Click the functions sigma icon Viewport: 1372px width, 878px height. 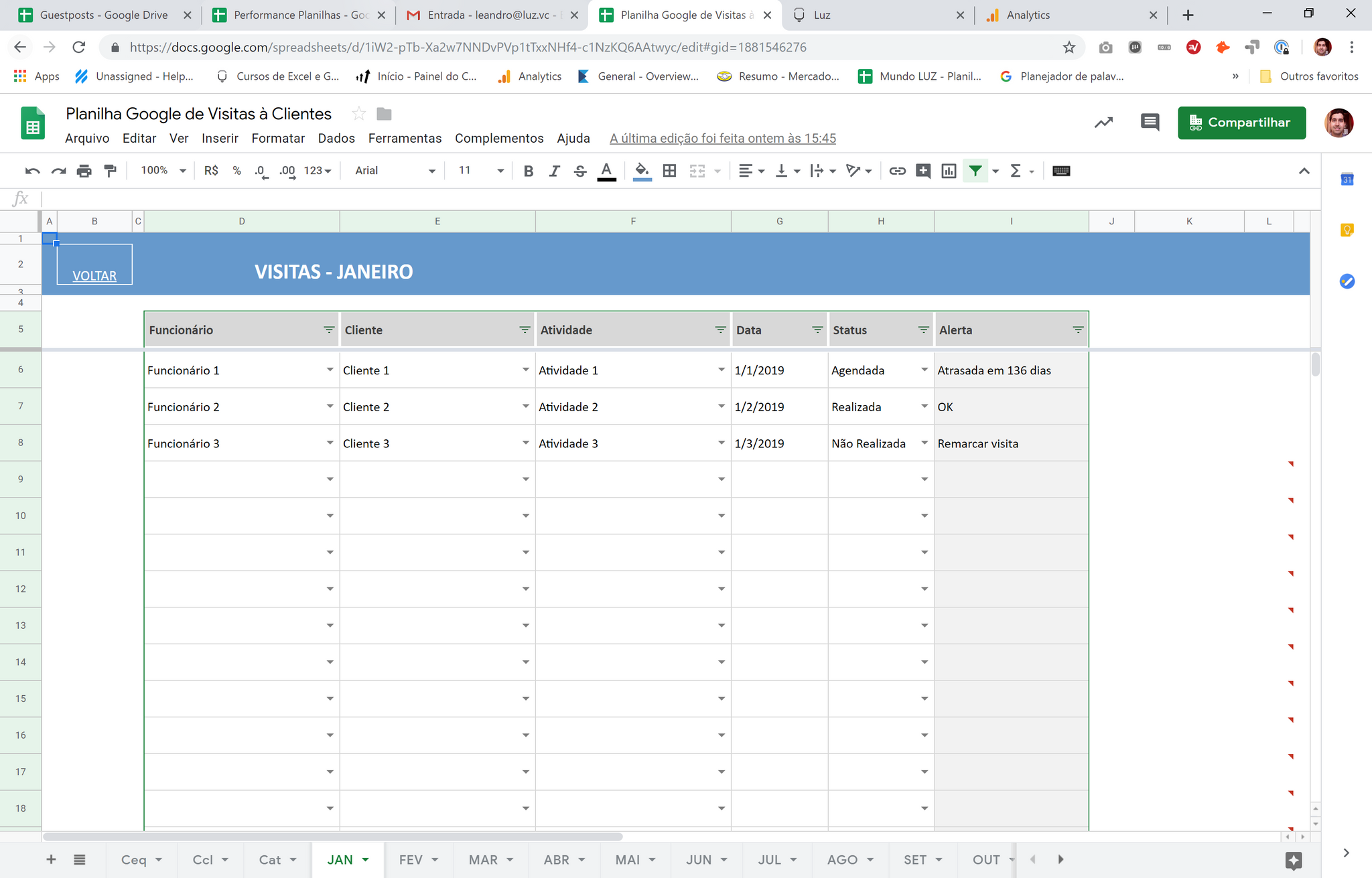(x=1016, y=171)
